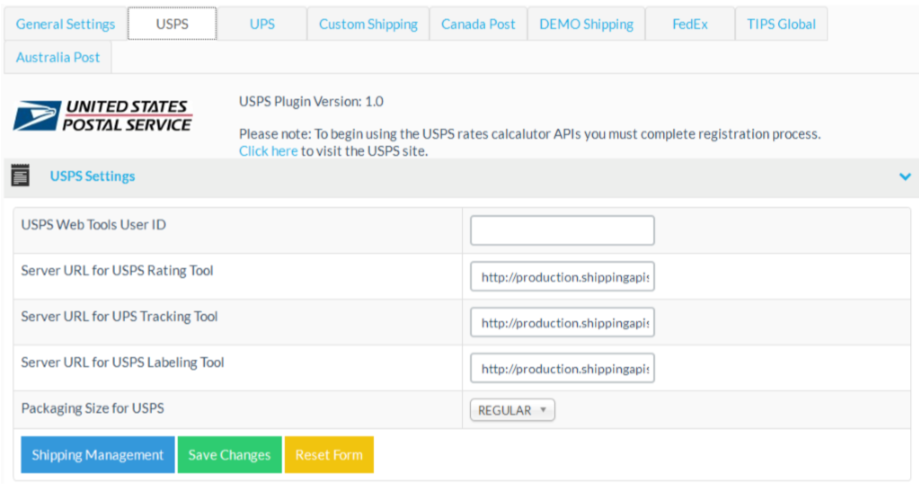Focus the USPS Web Tools User ID field
The image size is (919, 485).
coord(562,231)
